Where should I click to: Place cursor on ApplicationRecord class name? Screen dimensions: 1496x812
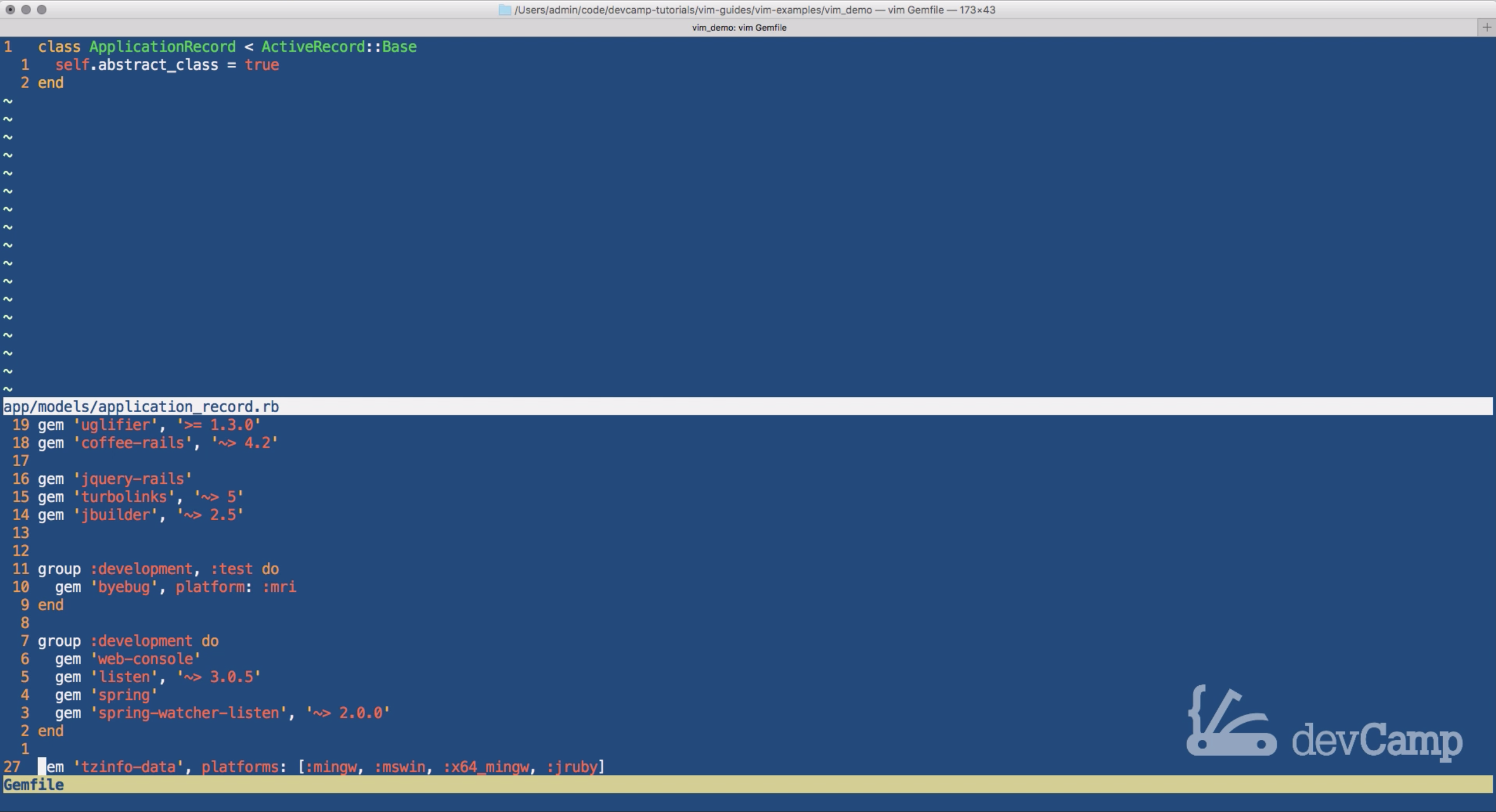click(162, 47)
